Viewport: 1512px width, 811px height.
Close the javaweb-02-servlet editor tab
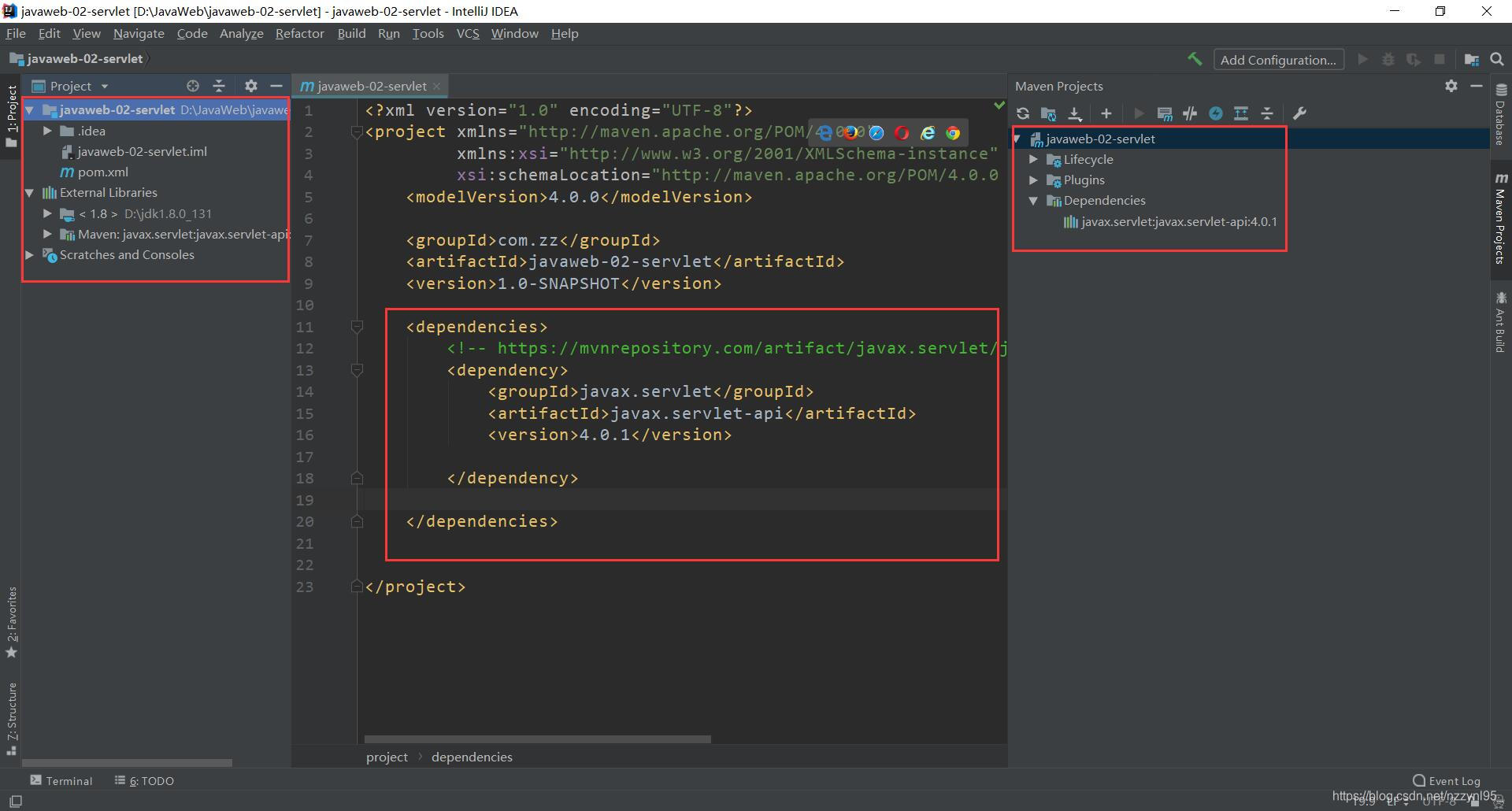437,86
